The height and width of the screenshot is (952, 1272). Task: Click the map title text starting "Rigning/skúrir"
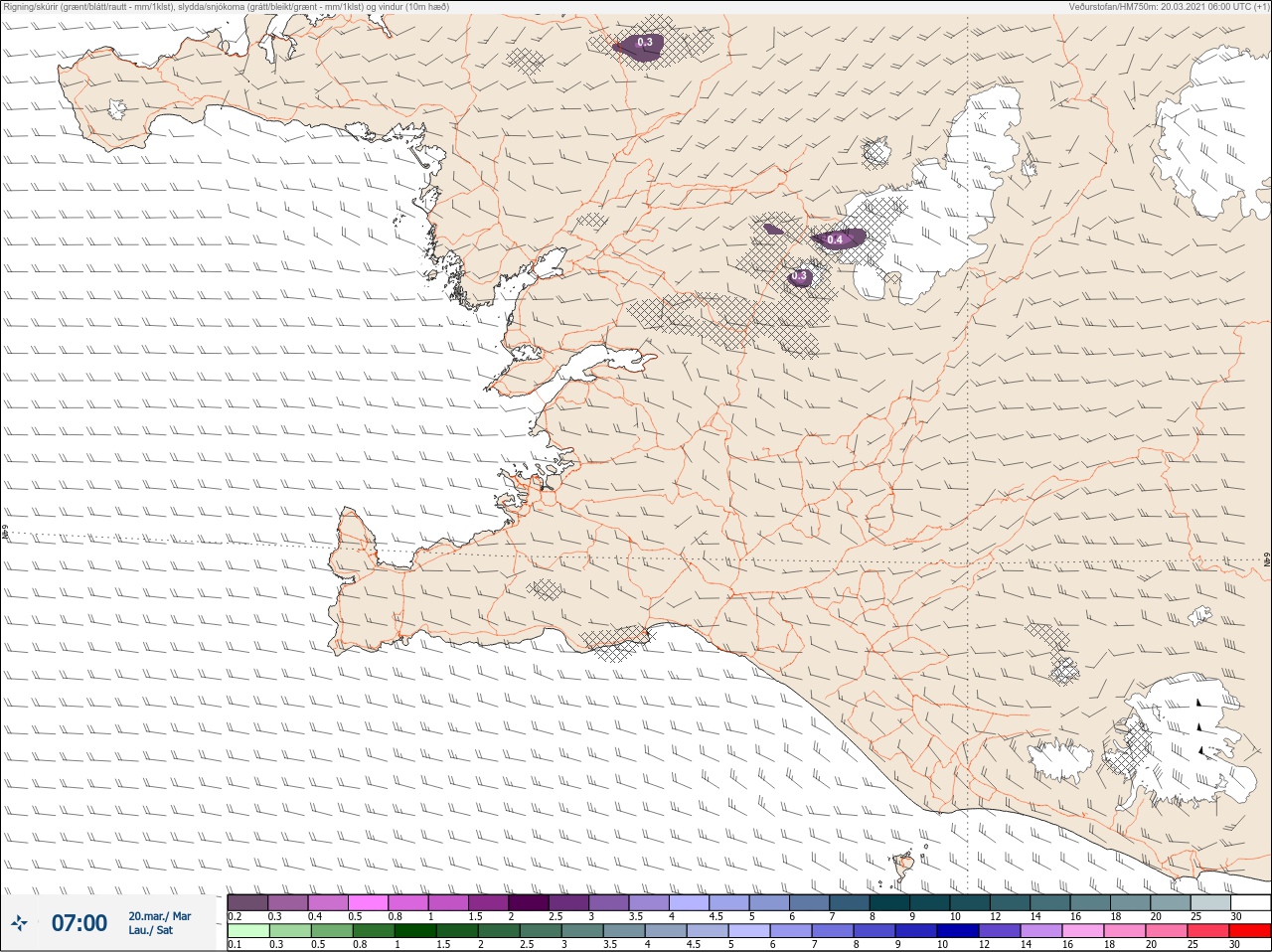[x=227, y=7]
